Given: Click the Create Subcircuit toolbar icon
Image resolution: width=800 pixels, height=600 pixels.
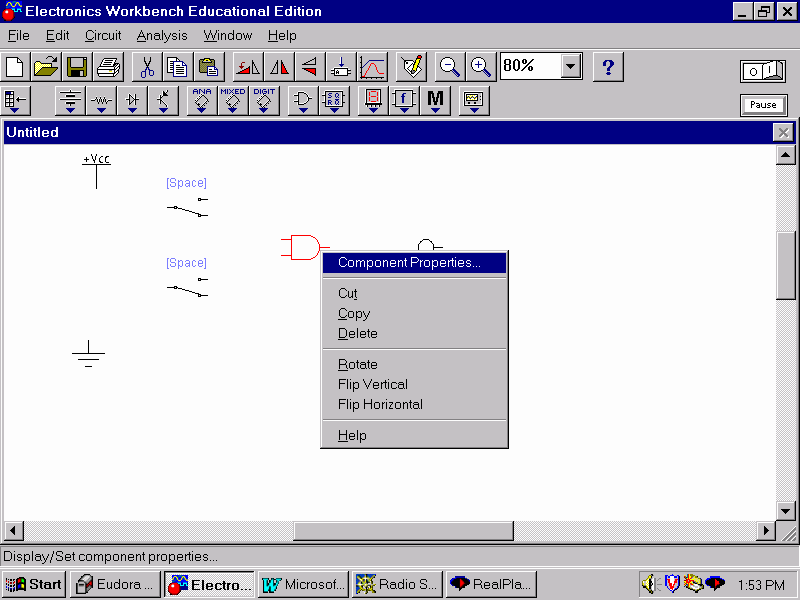Looking at the screenshot, I should pos(341,67).
